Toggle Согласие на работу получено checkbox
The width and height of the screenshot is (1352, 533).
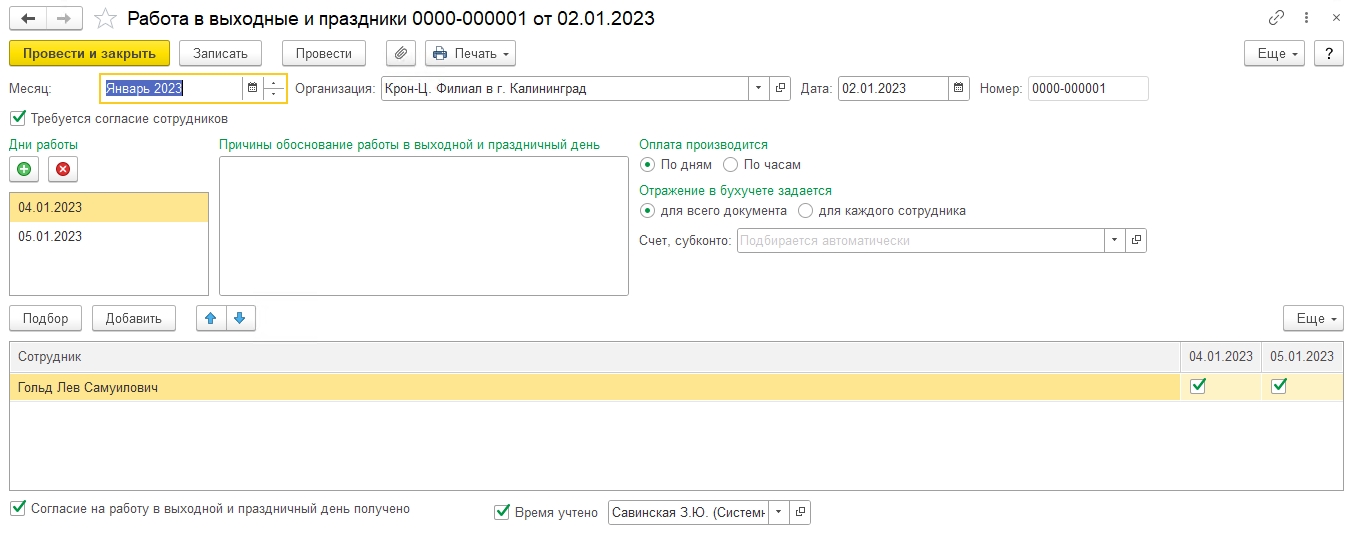click(17, 508)
